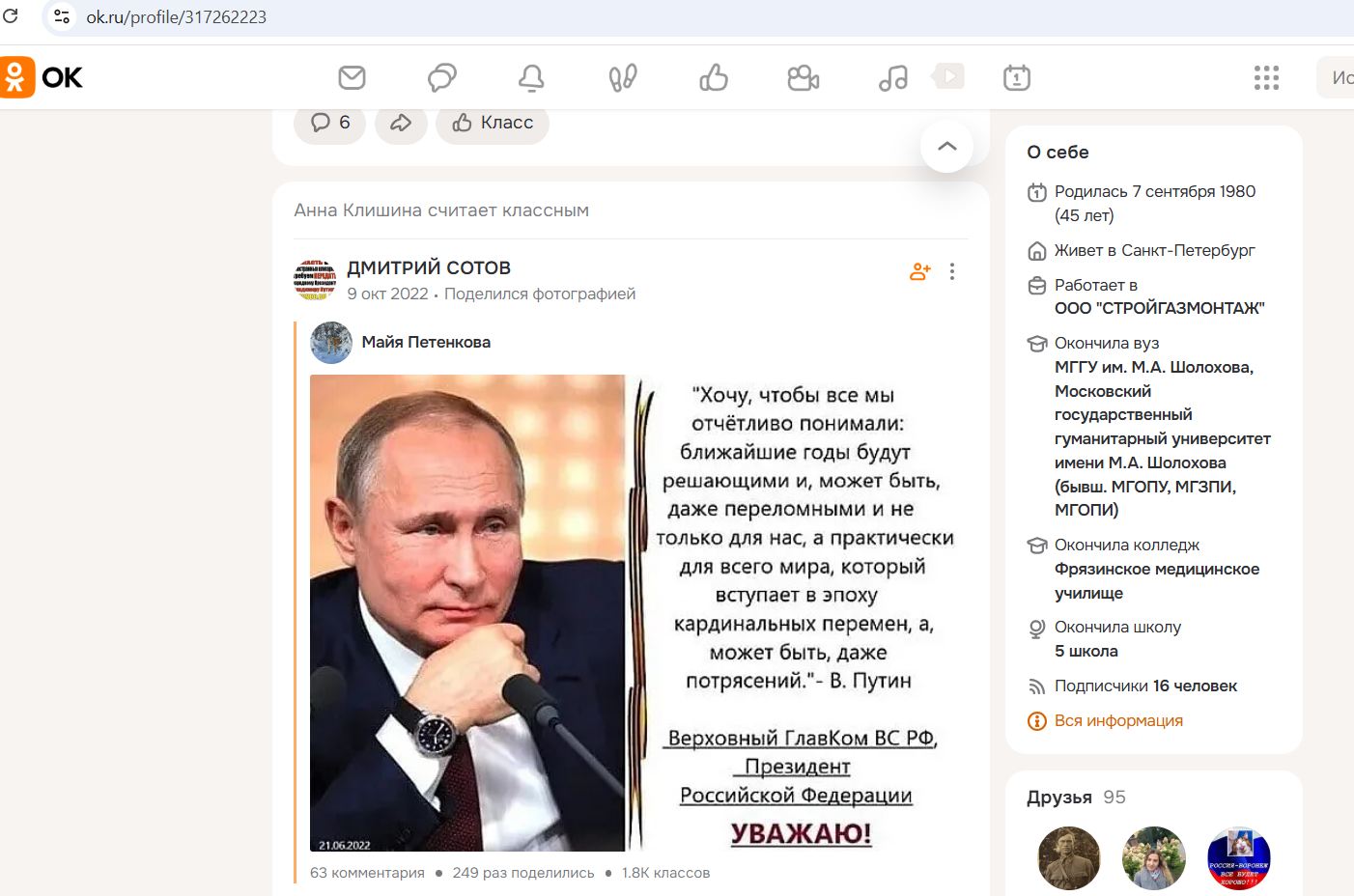The image size is (1354, 896).
Task: Open the messages envelope icon
Action: (x=352, y=77)
